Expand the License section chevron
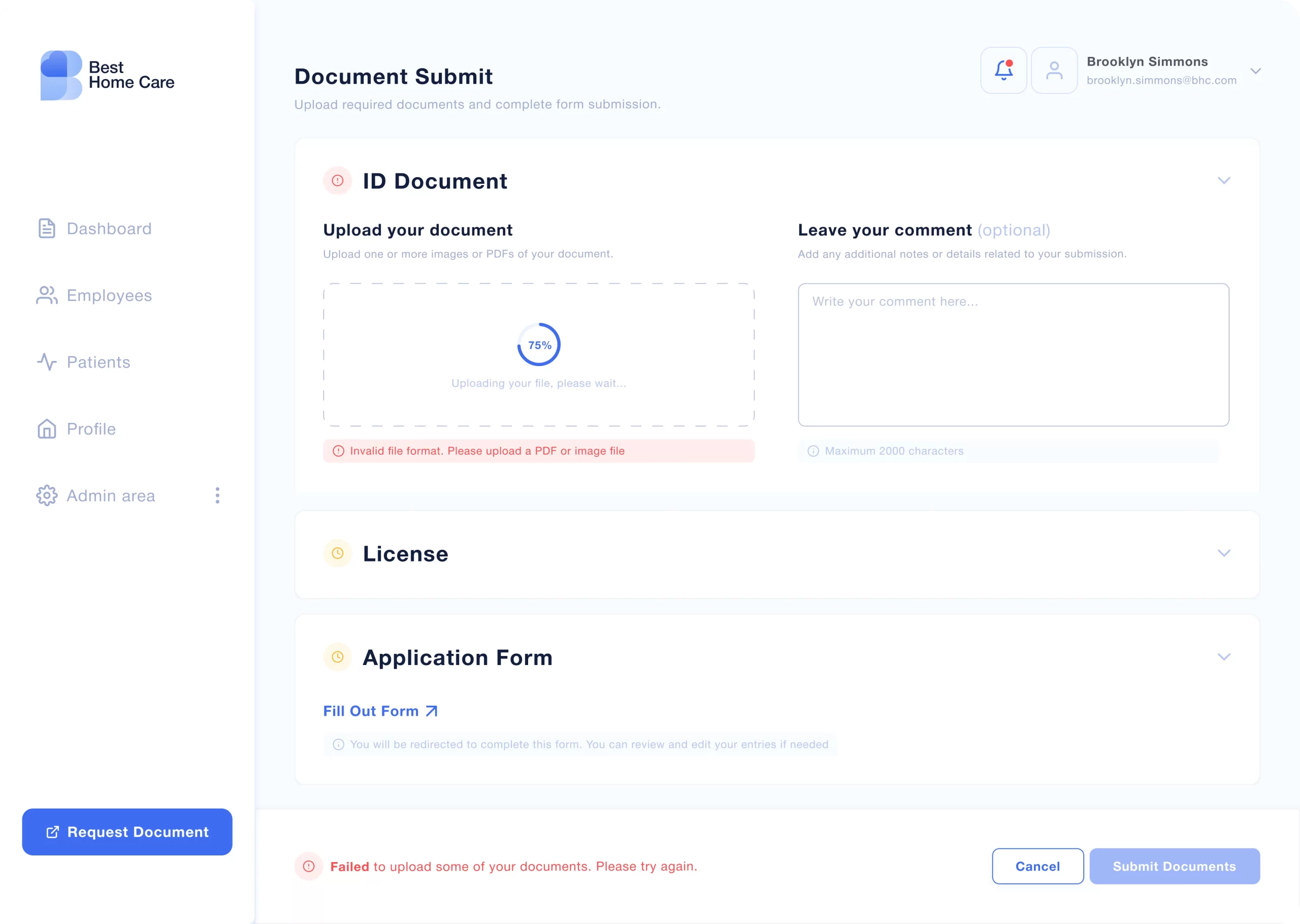The image size is (1300, 924). [x=1224, y=553]
